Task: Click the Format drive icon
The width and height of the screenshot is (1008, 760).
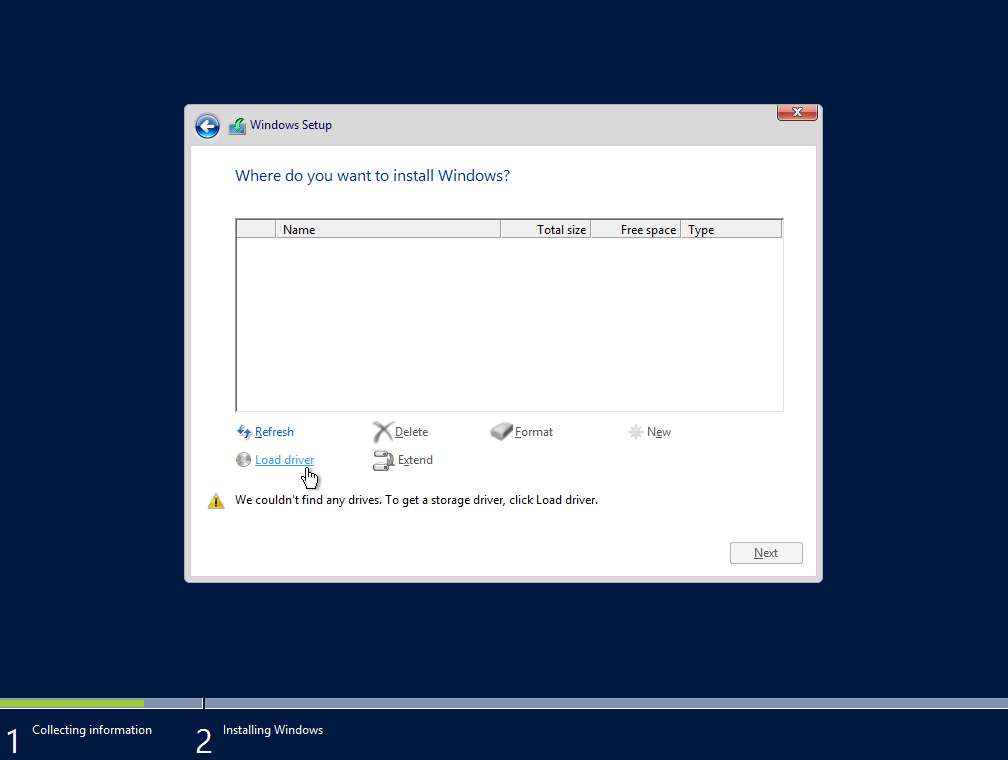Action: tap(501, 431)
